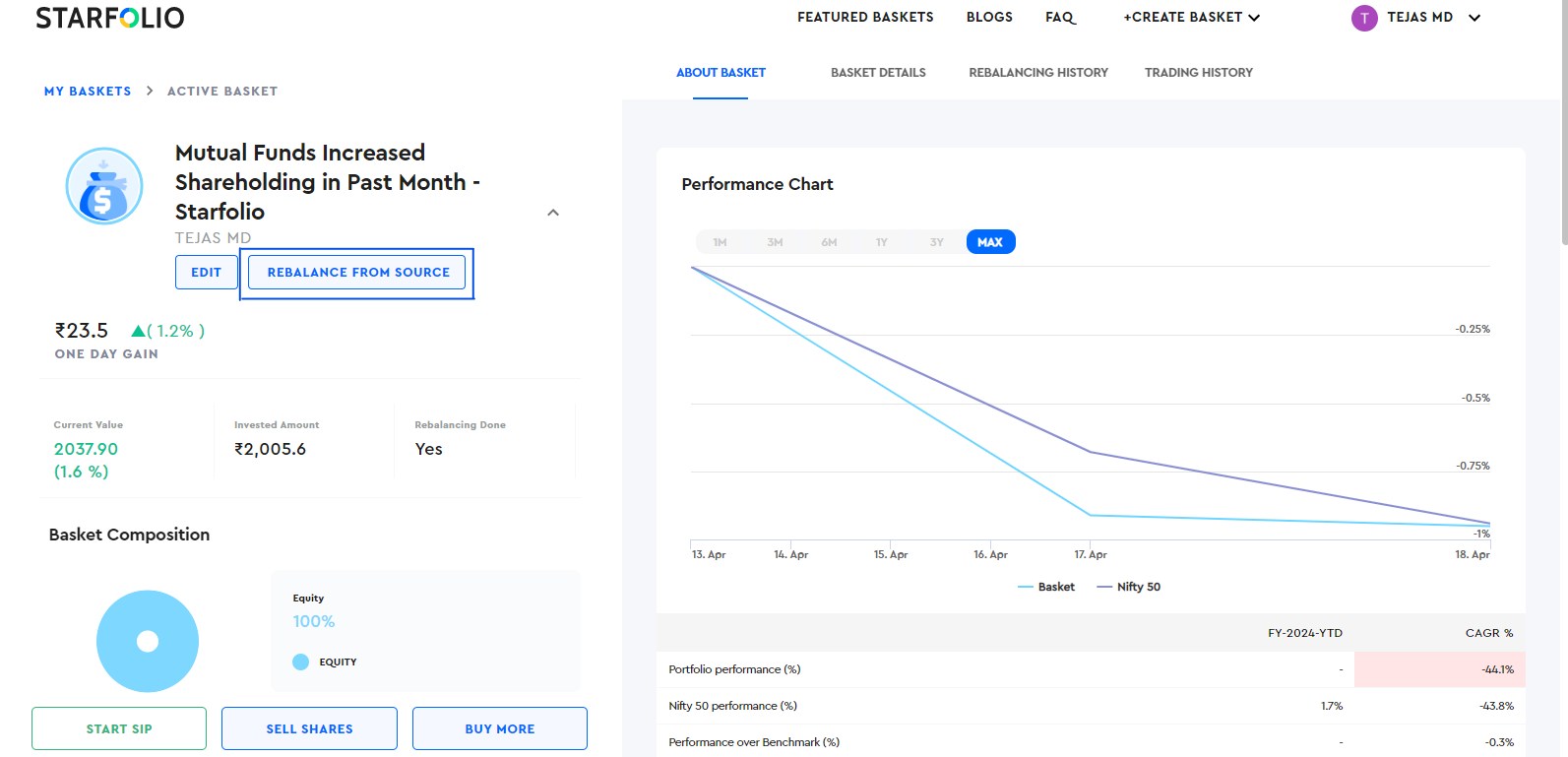
Task: Click the Edit button
Action: click(x=207, y=273)
